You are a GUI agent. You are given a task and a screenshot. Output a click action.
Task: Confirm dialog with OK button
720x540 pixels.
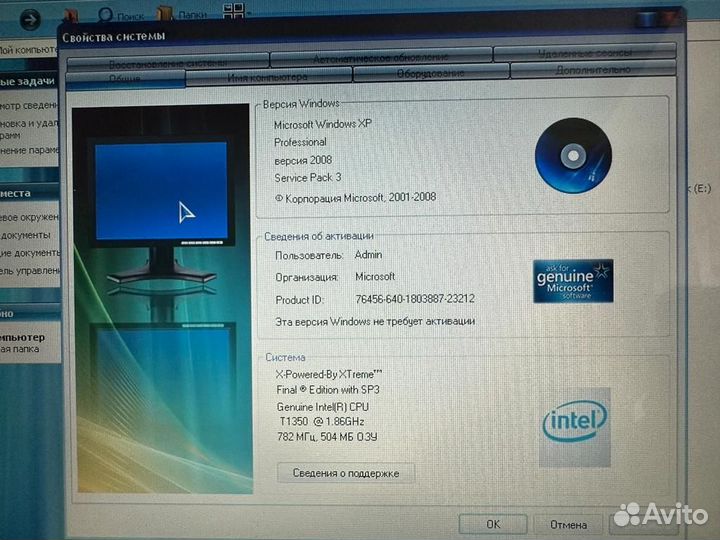493,524
